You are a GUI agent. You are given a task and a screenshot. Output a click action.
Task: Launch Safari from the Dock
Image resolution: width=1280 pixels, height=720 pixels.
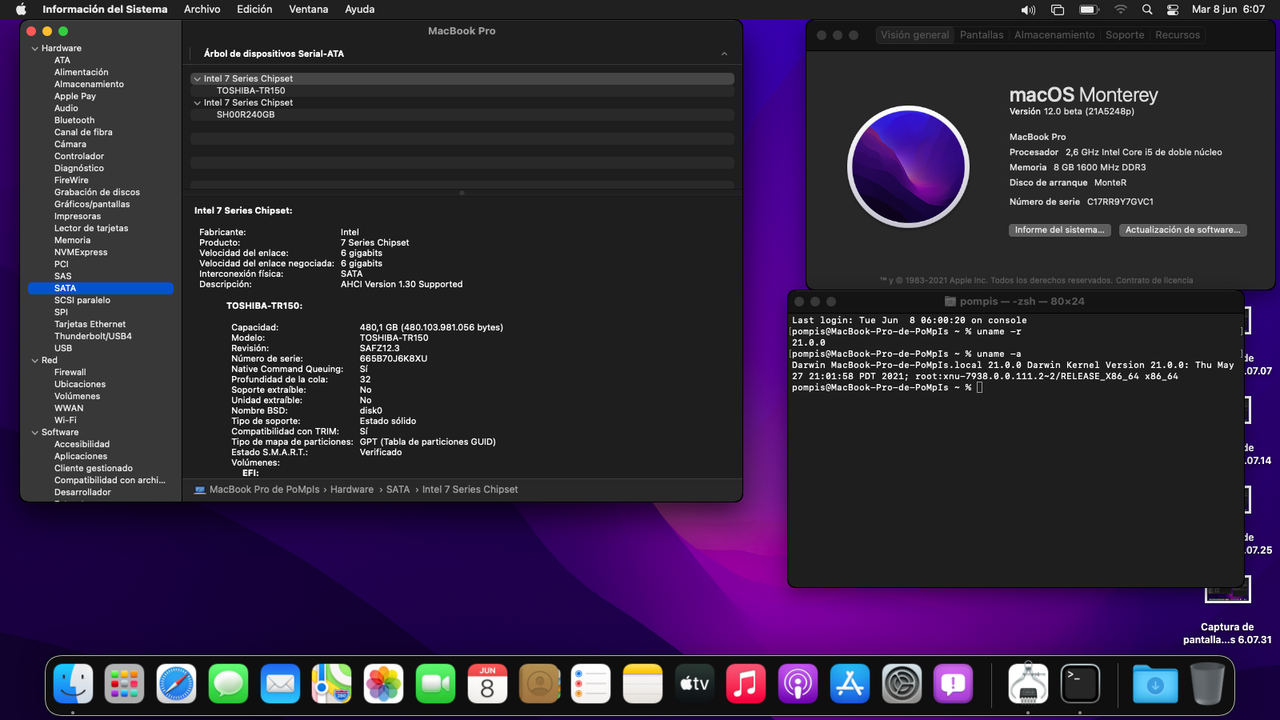[177, 684]
